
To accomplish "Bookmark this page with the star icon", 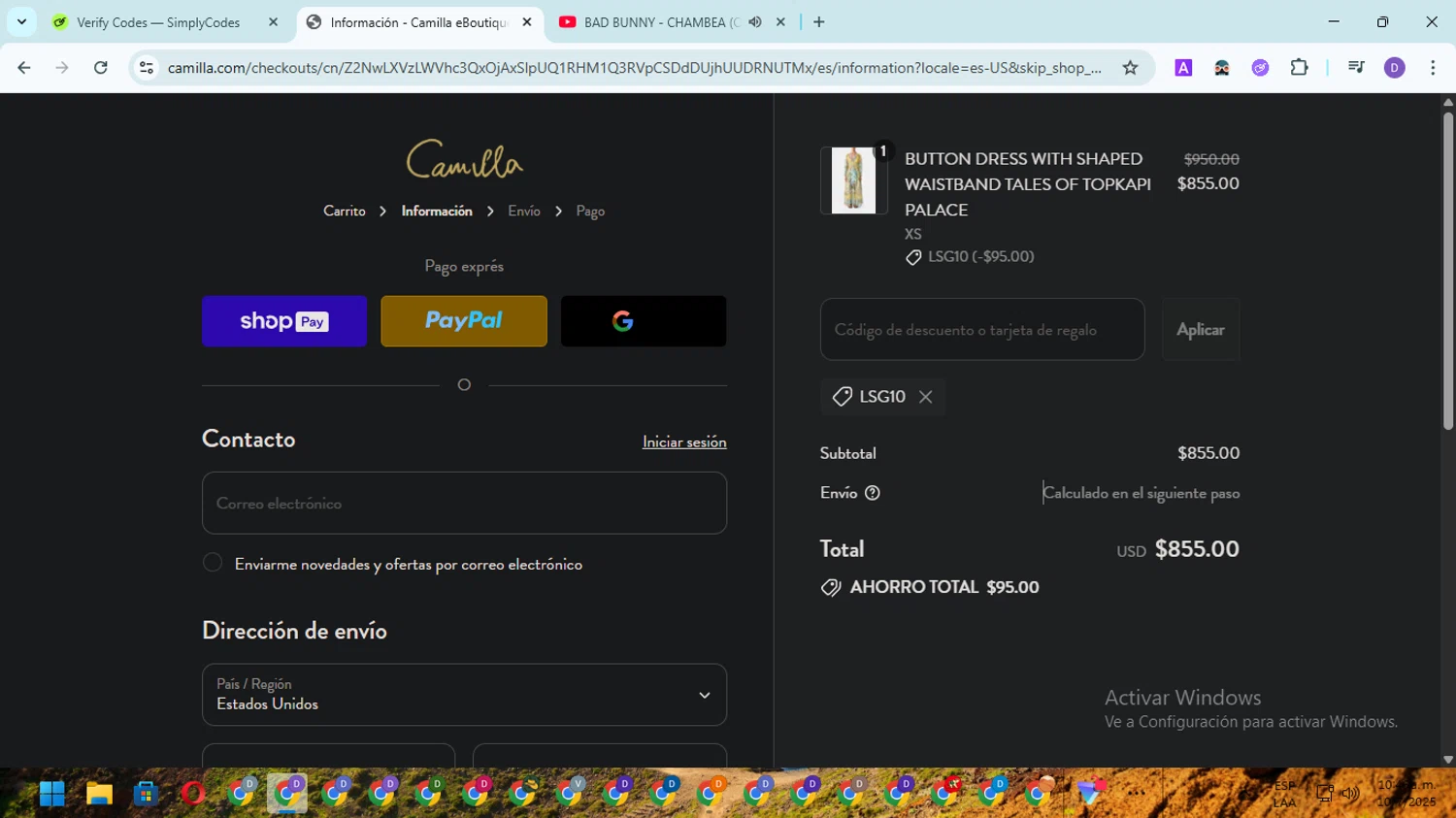I will click(x=1130, y=68).
